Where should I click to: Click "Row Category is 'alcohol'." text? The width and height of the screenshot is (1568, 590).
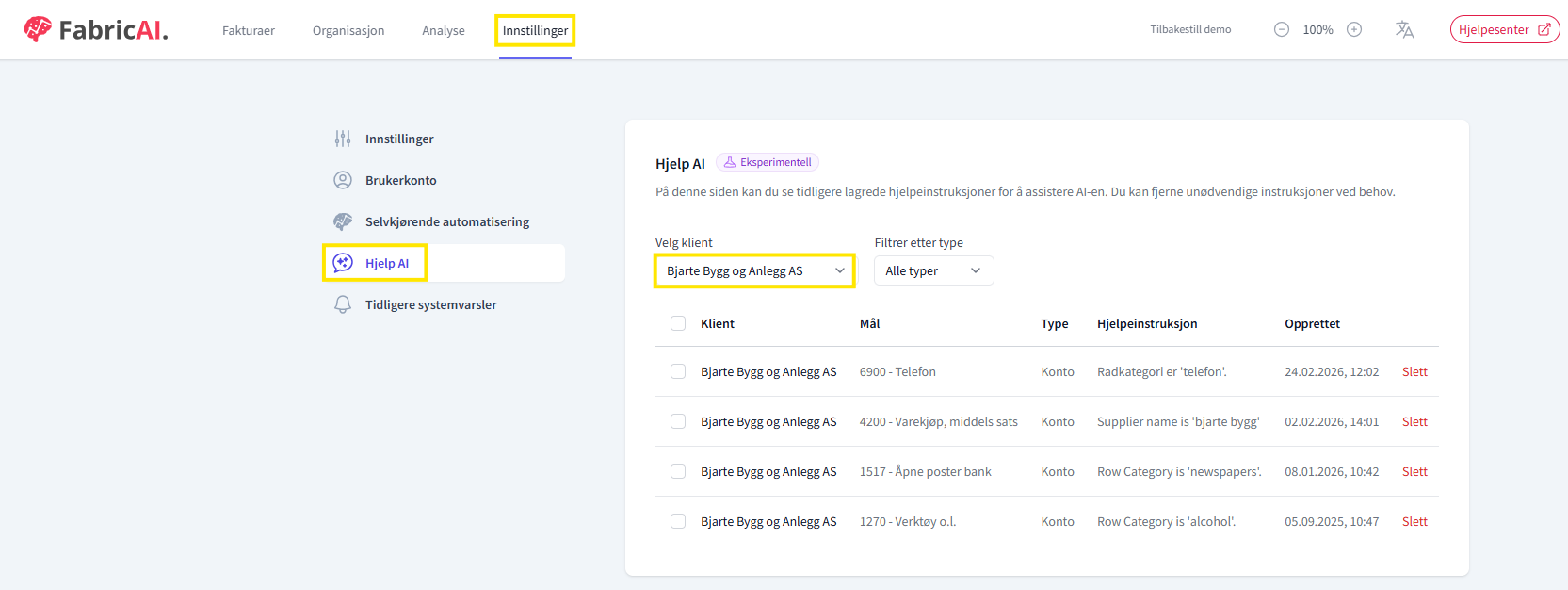pyautogui.click(x=1166, y=521)
